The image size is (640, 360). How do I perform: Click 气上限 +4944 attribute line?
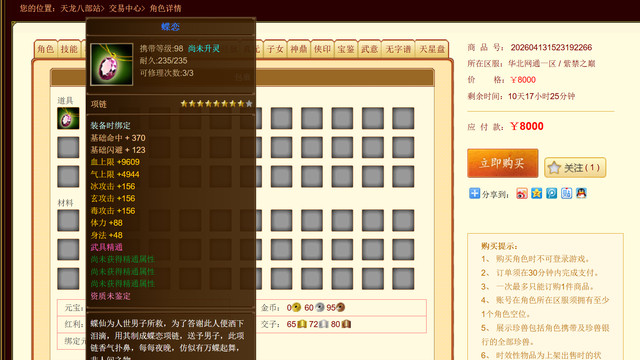(115, 174)
